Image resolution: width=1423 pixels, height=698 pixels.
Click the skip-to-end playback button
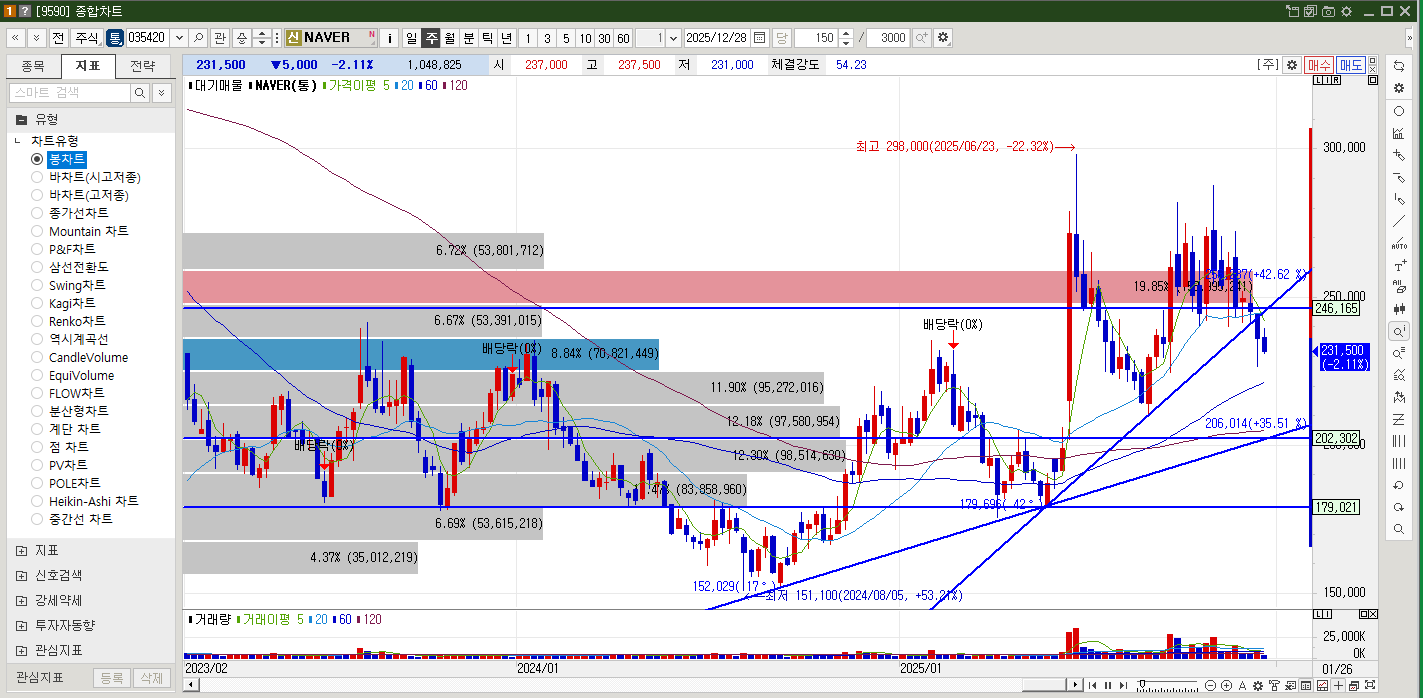1123,685
